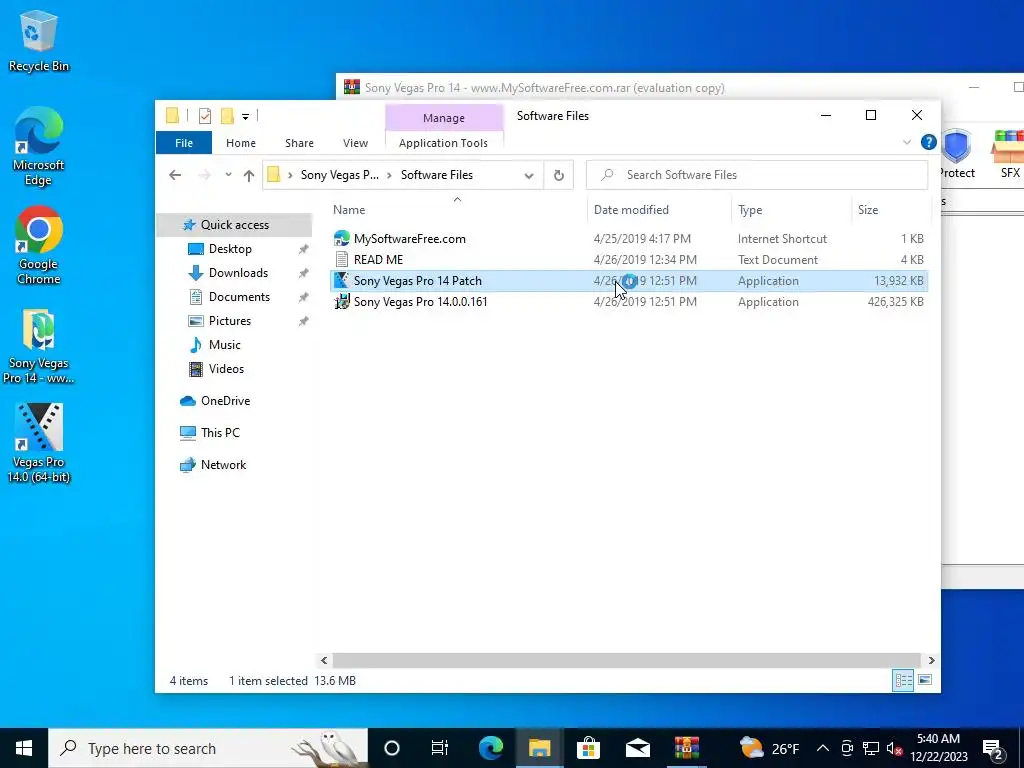The image size is (1024, 768).
Task: Select the Sony Vegas Pro 14 archive on desktop
Action: (x=39, y=346)
